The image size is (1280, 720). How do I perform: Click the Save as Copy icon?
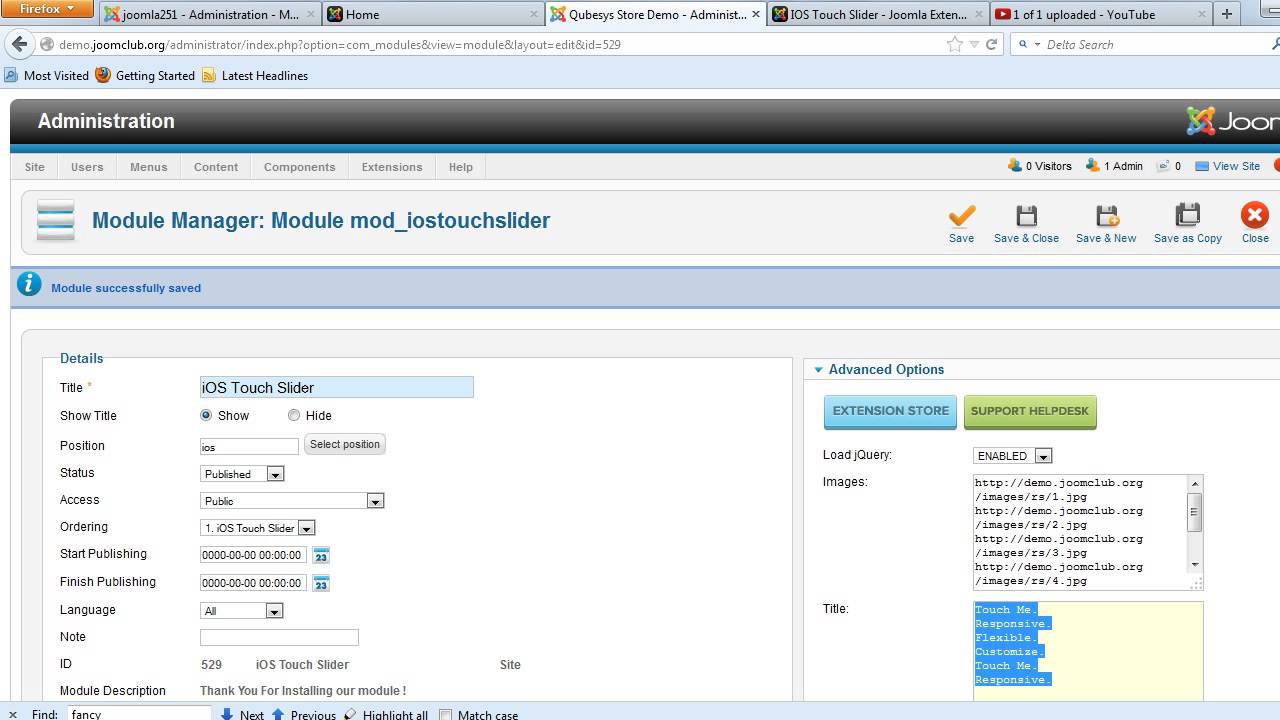click(x=1187, y=216)
